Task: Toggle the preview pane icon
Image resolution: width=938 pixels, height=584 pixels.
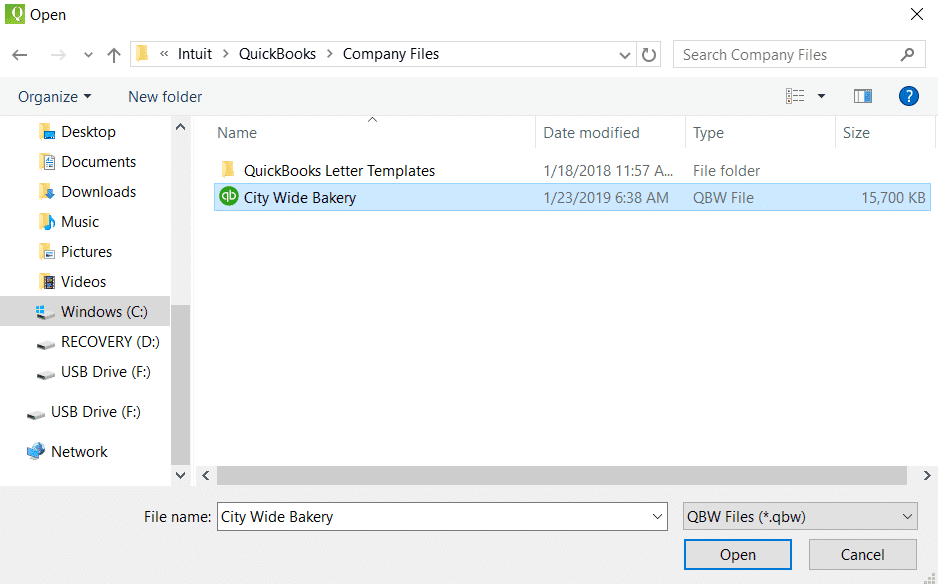Action: (x=863, y=96)
